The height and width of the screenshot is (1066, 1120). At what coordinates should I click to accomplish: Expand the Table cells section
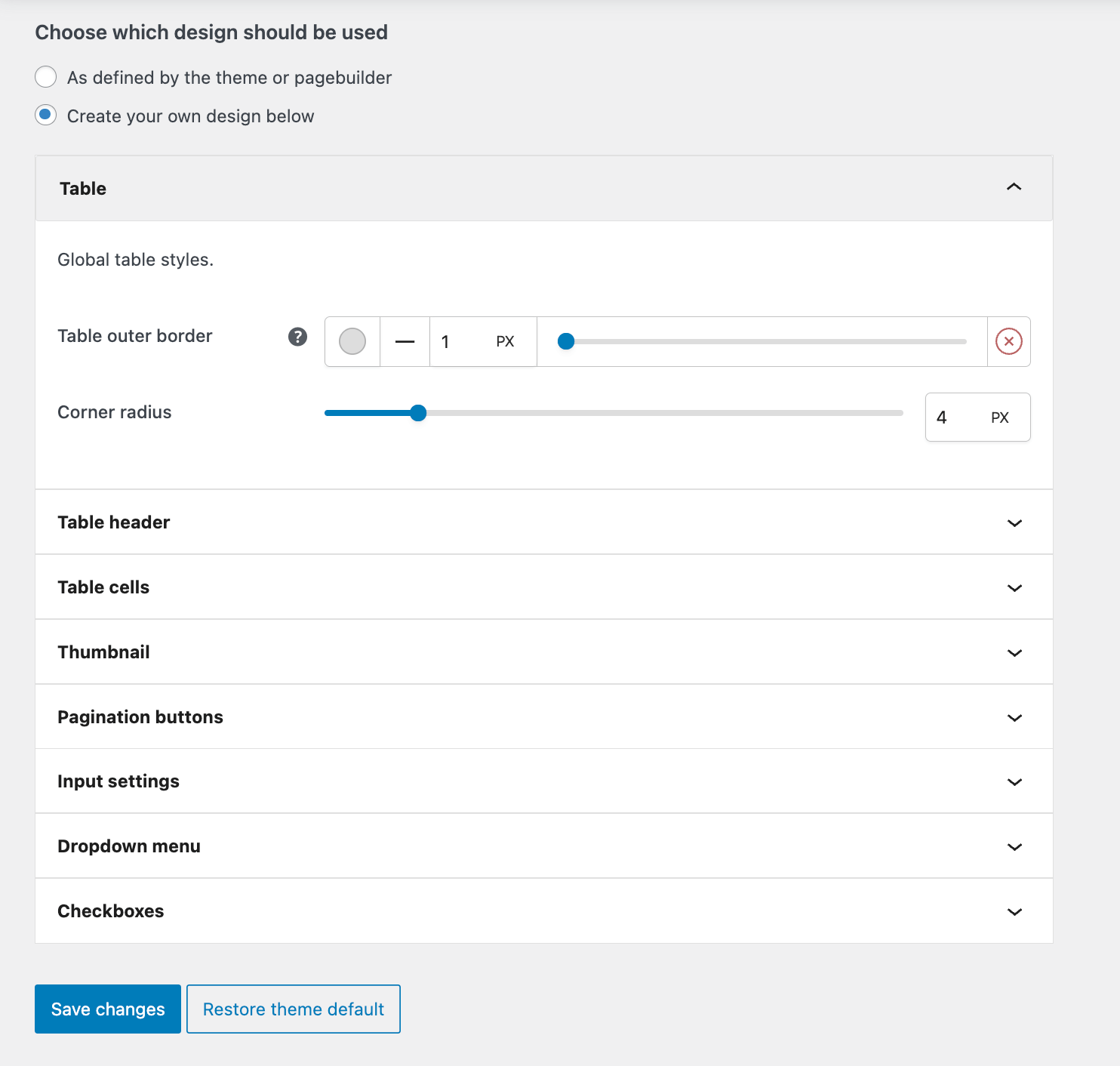[x=1014, y=587]
